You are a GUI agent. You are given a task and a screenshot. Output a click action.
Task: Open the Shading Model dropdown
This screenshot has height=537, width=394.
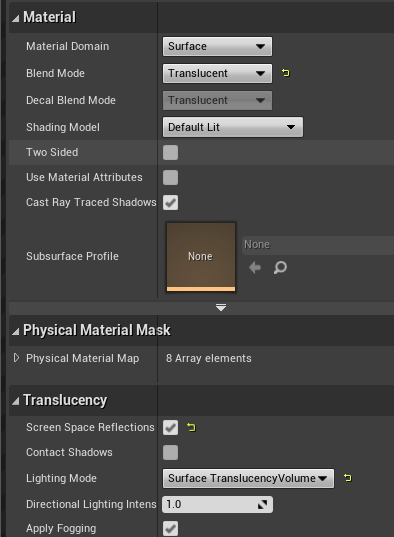pyautogui.click(x=233, y=127)
